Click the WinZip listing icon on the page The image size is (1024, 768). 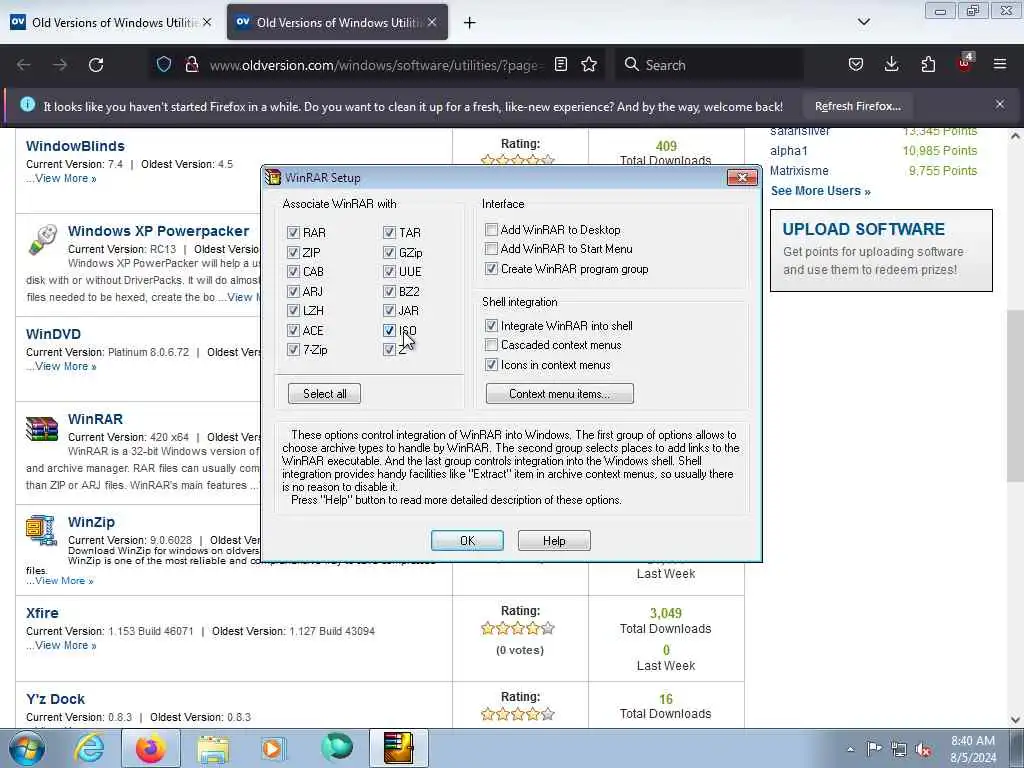(x=41, y=530)
